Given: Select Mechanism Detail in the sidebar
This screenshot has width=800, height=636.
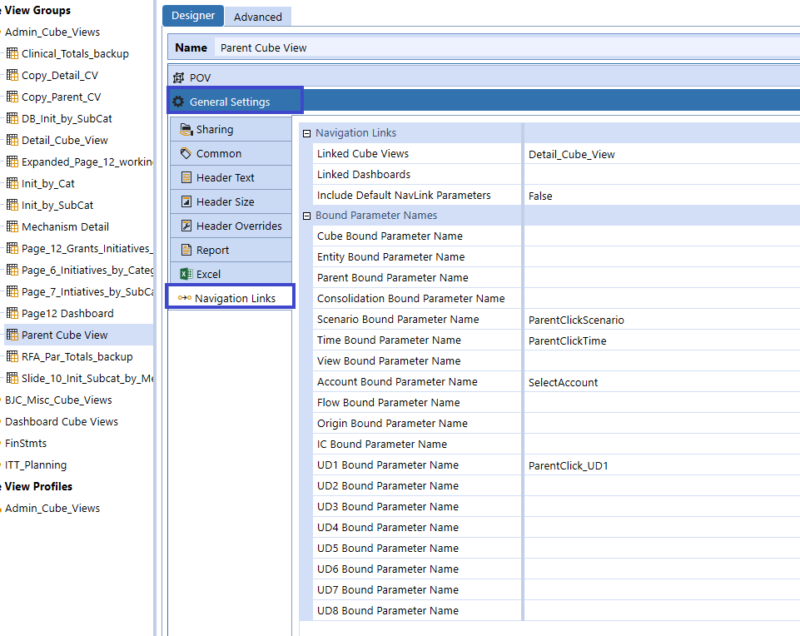Looking at the screenshot, I should (70, 225).
